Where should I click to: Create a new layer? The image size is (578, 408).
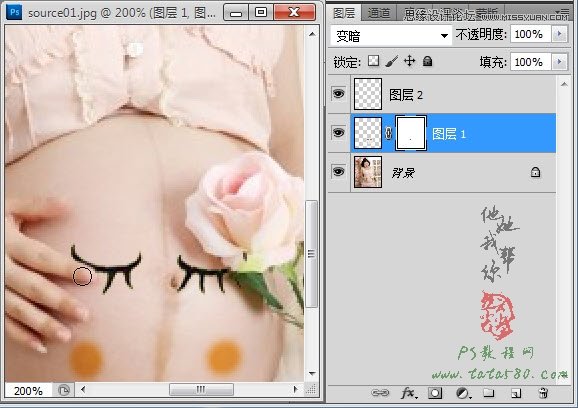tap(516, 394)
